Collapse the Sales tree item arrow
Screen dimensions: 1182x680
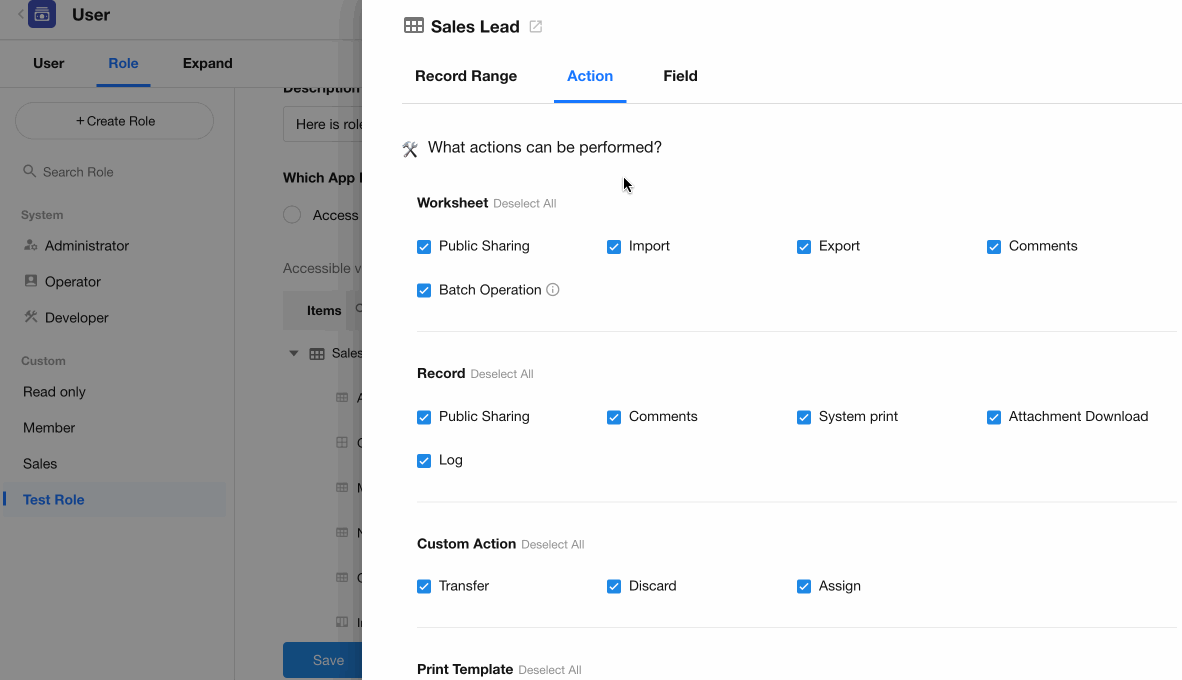coord(294,353)
